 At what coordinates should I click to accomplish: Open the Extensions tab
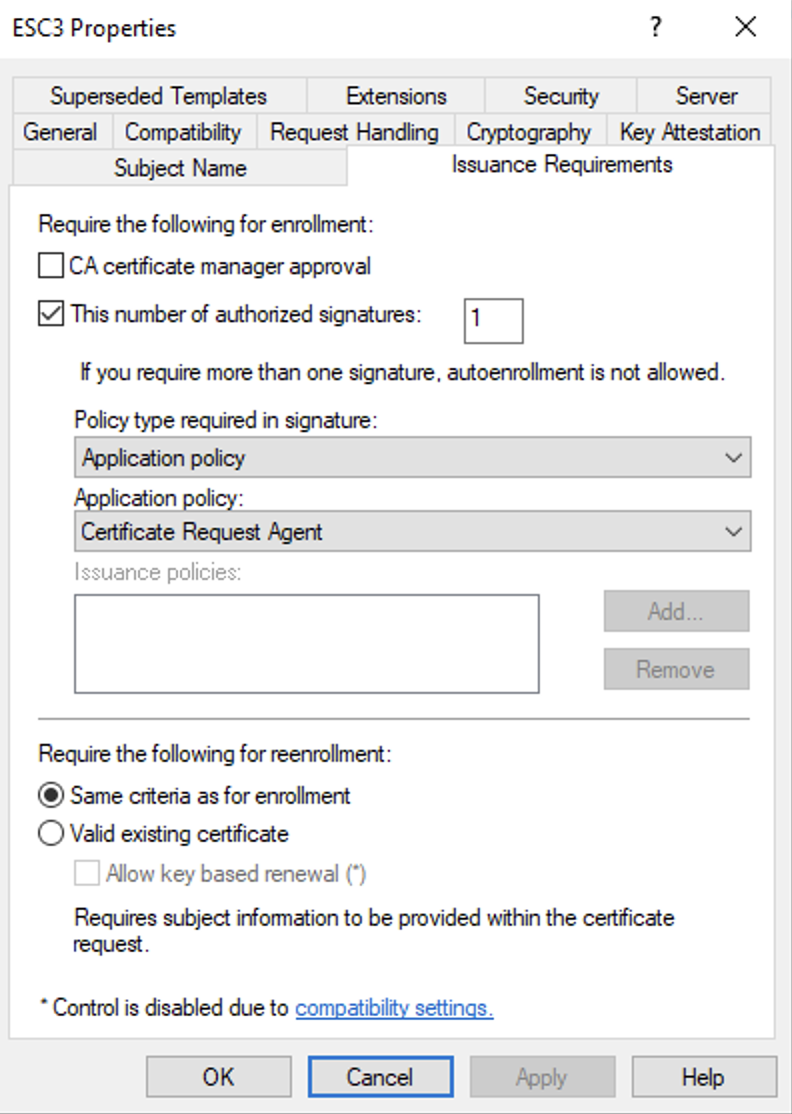tap(396, 96)
